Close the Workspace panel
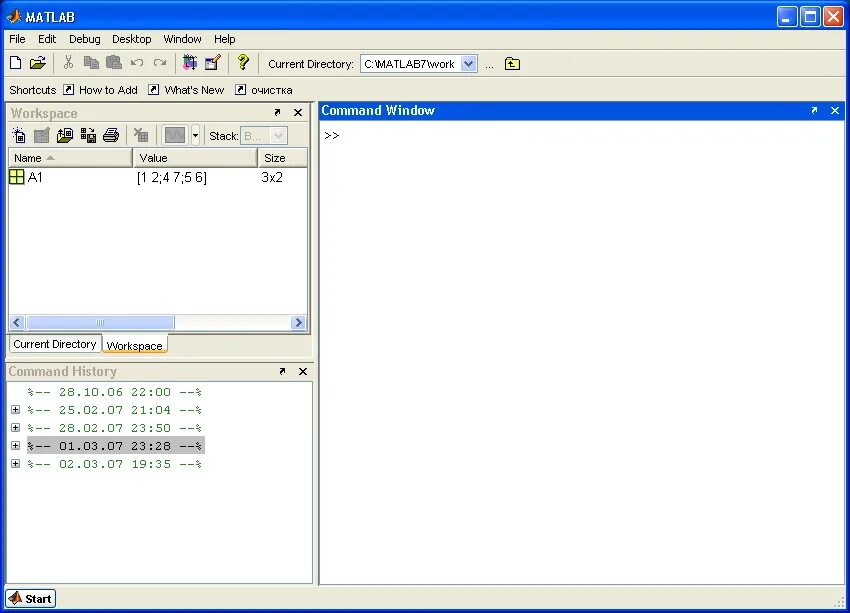The width and height of the screenshot is (850, 613). (x=298, y=112)
